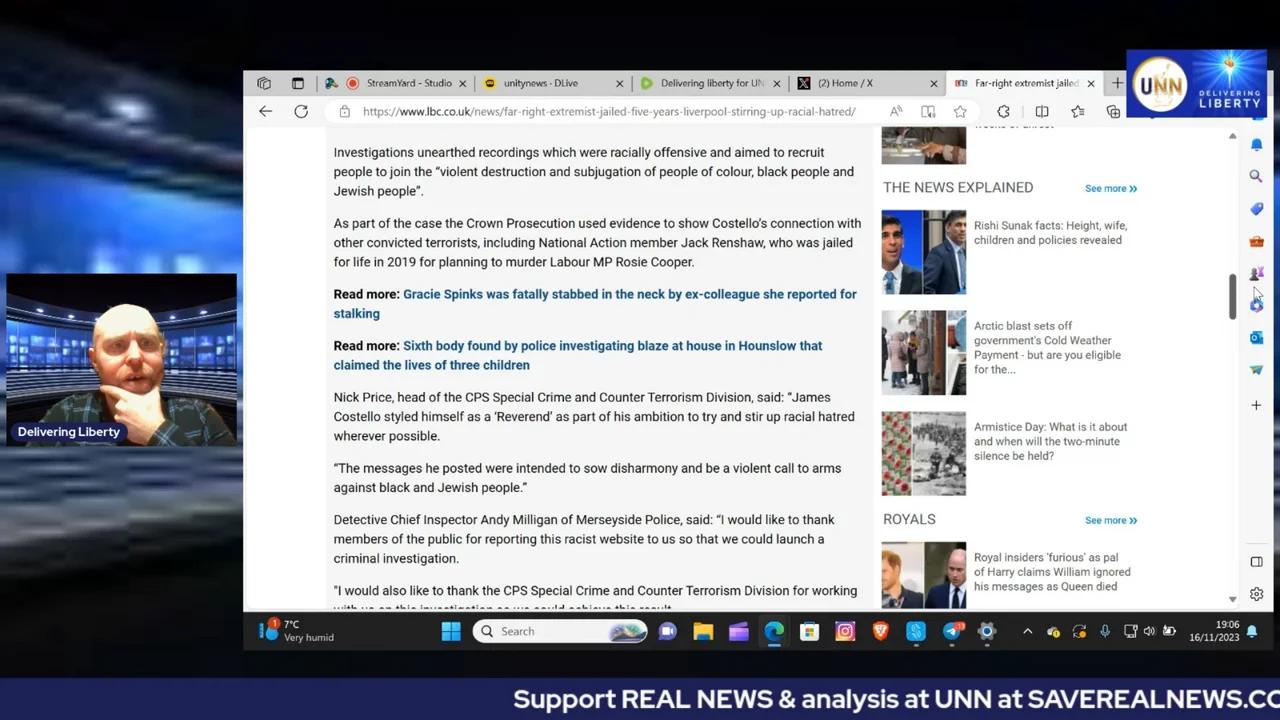Click the scrollbar down arrow
This screenshot has width=1280, height=720.
[1232, 599]
